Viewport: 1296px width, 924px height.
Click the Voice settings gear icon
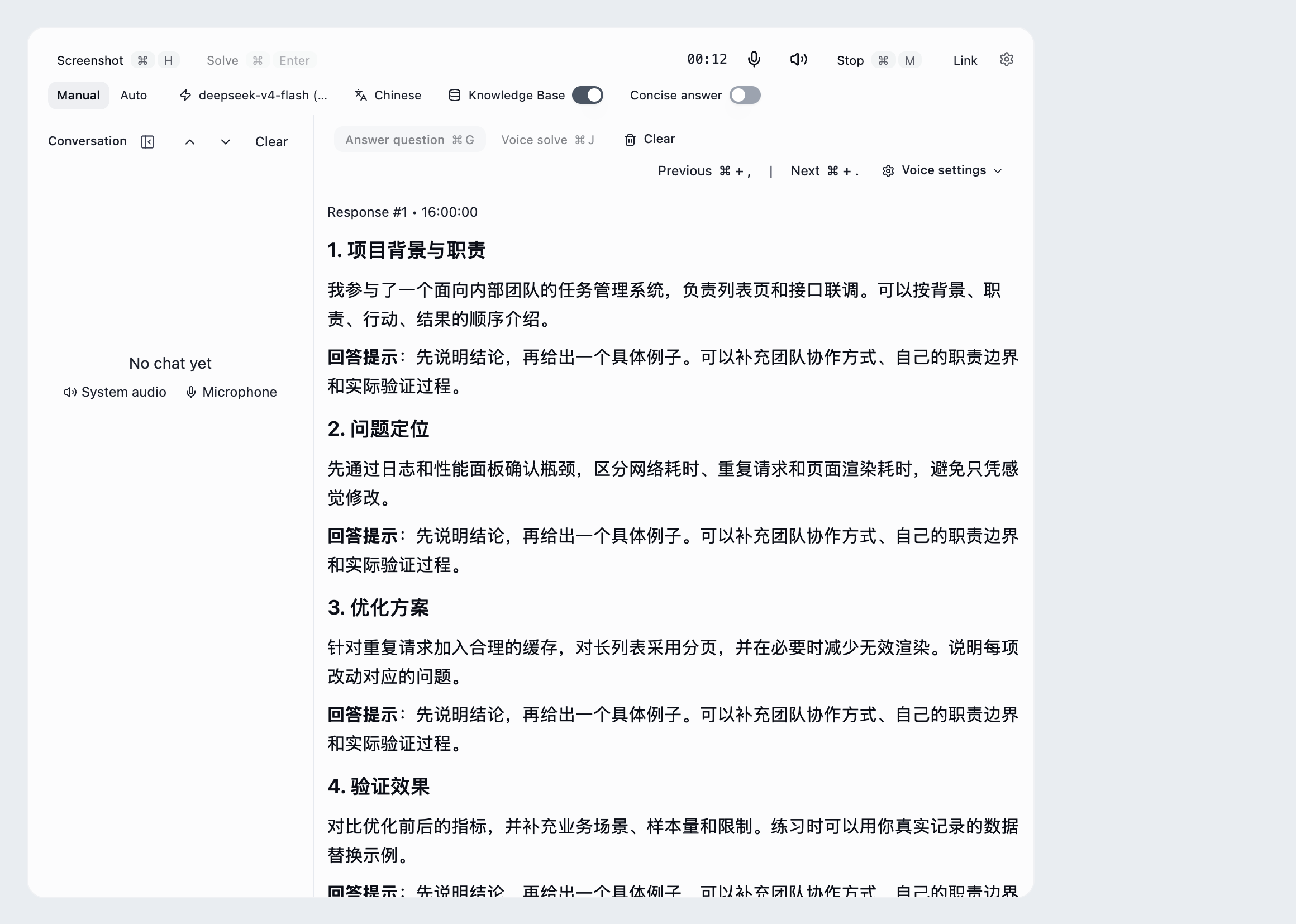coord(888,171)
